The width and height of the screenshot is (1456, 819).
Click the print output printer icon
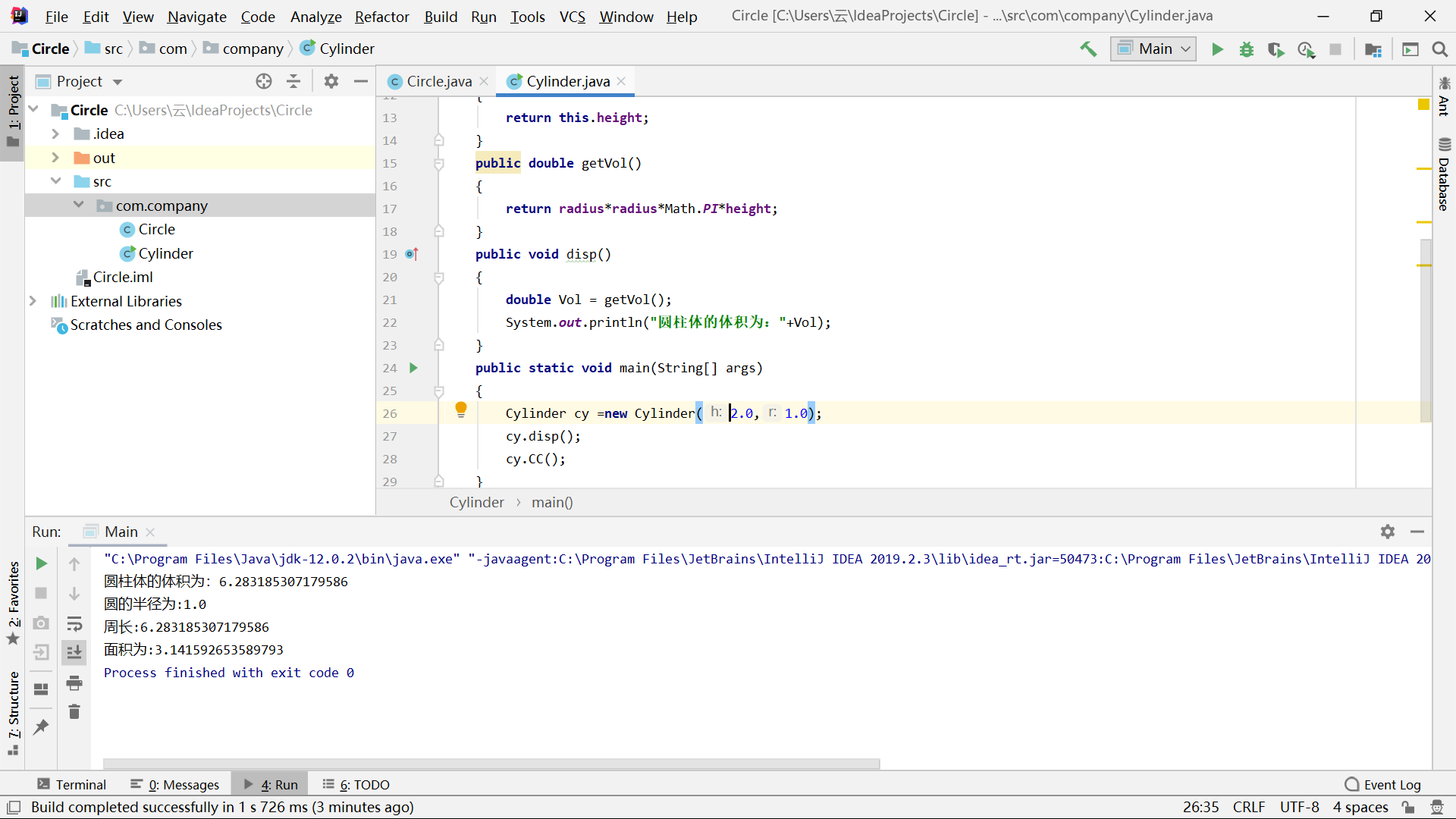[74, 683]
